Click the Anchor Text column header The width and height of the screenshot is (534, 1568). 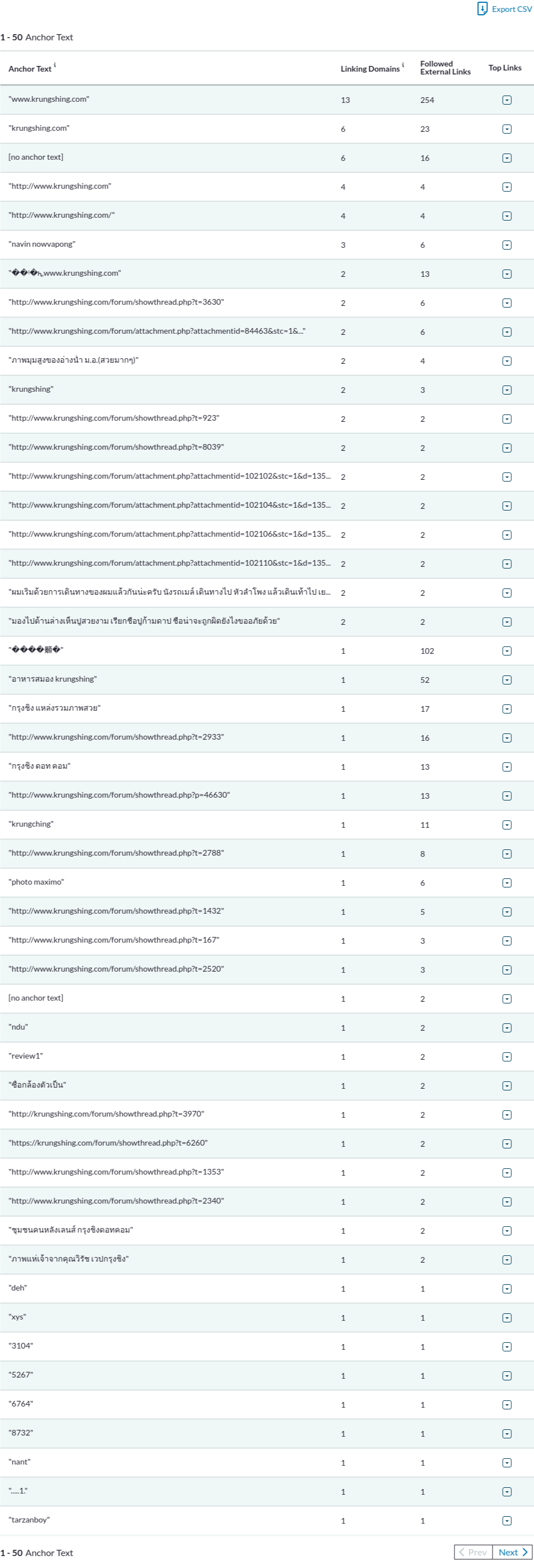[30, 69]
